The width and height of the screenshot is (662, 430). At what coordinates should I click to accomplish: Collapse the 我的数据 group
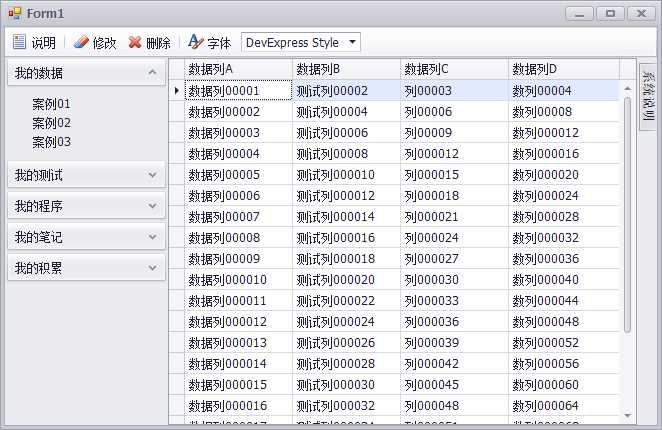coord(152,72)
